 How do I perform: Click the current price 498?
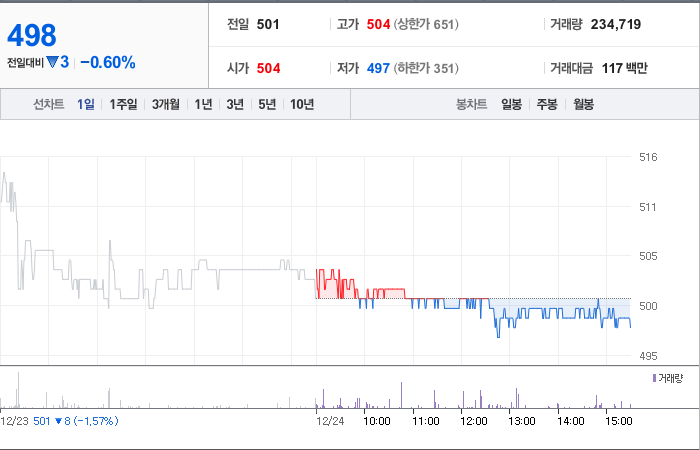[32, 35]
